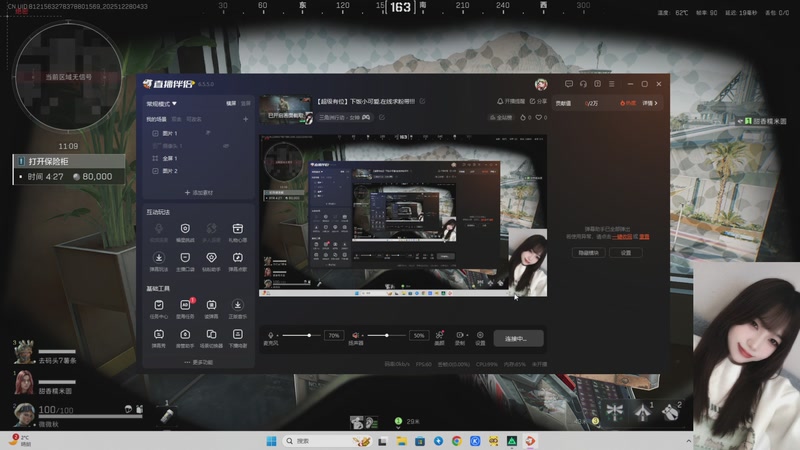The width and height of the screenshot is (800, 450).
Task: Click the 全站榜 ranking button
Action: point(501,117)
